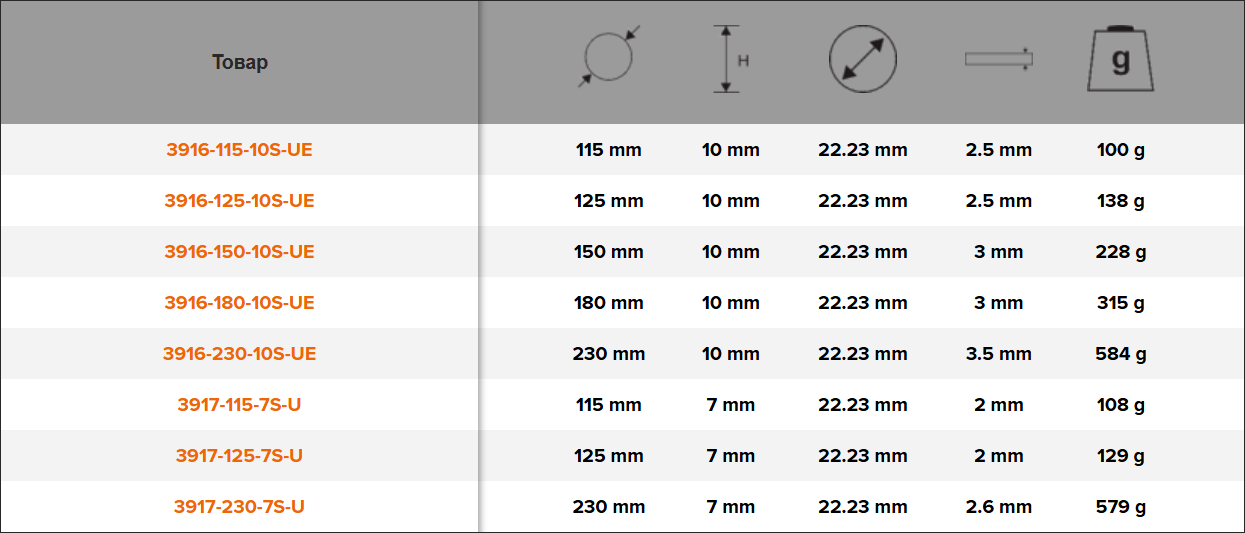Click the bore diameter arrow icon
This screenshot has height=533, width=1245.
pyautogui.click(x=863, y=59)
